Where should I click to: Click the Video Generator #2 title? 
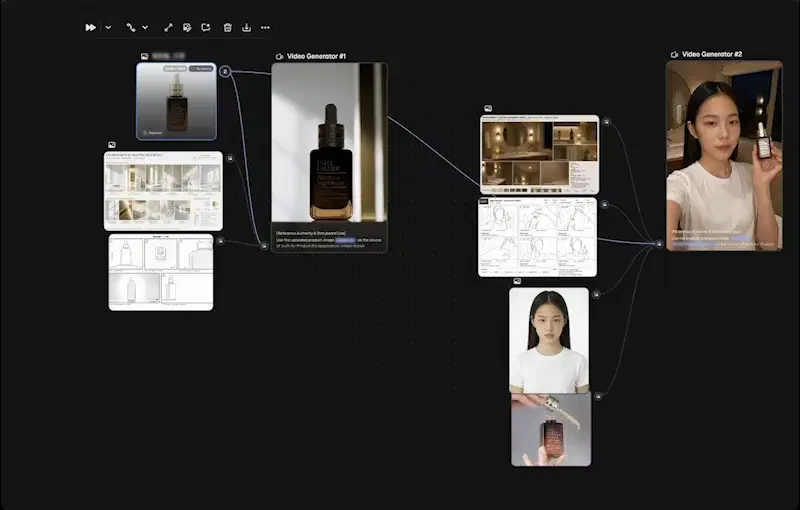tap(712, 54)
